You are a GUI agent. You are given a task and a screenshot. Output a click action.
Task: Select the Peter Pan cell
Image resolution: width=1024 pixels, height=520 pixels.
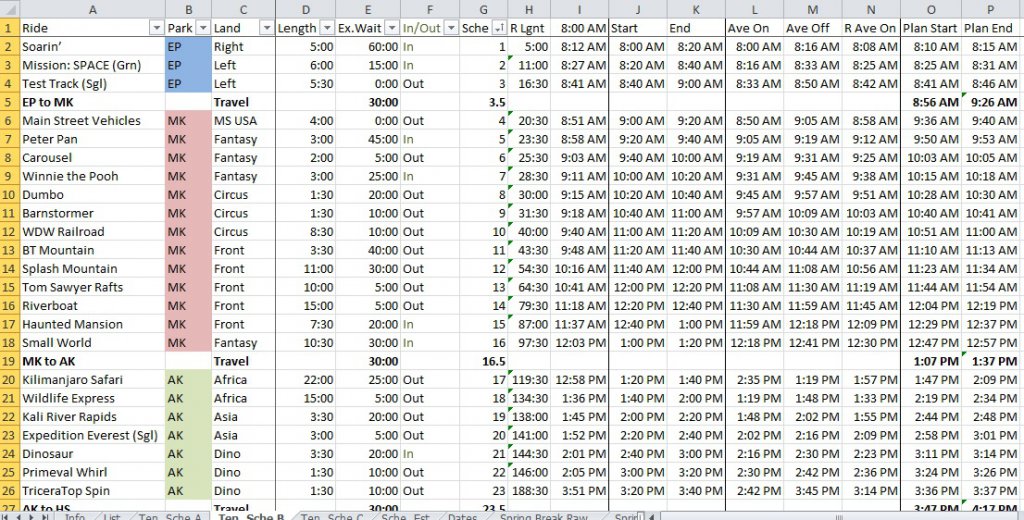click(92, 139)
